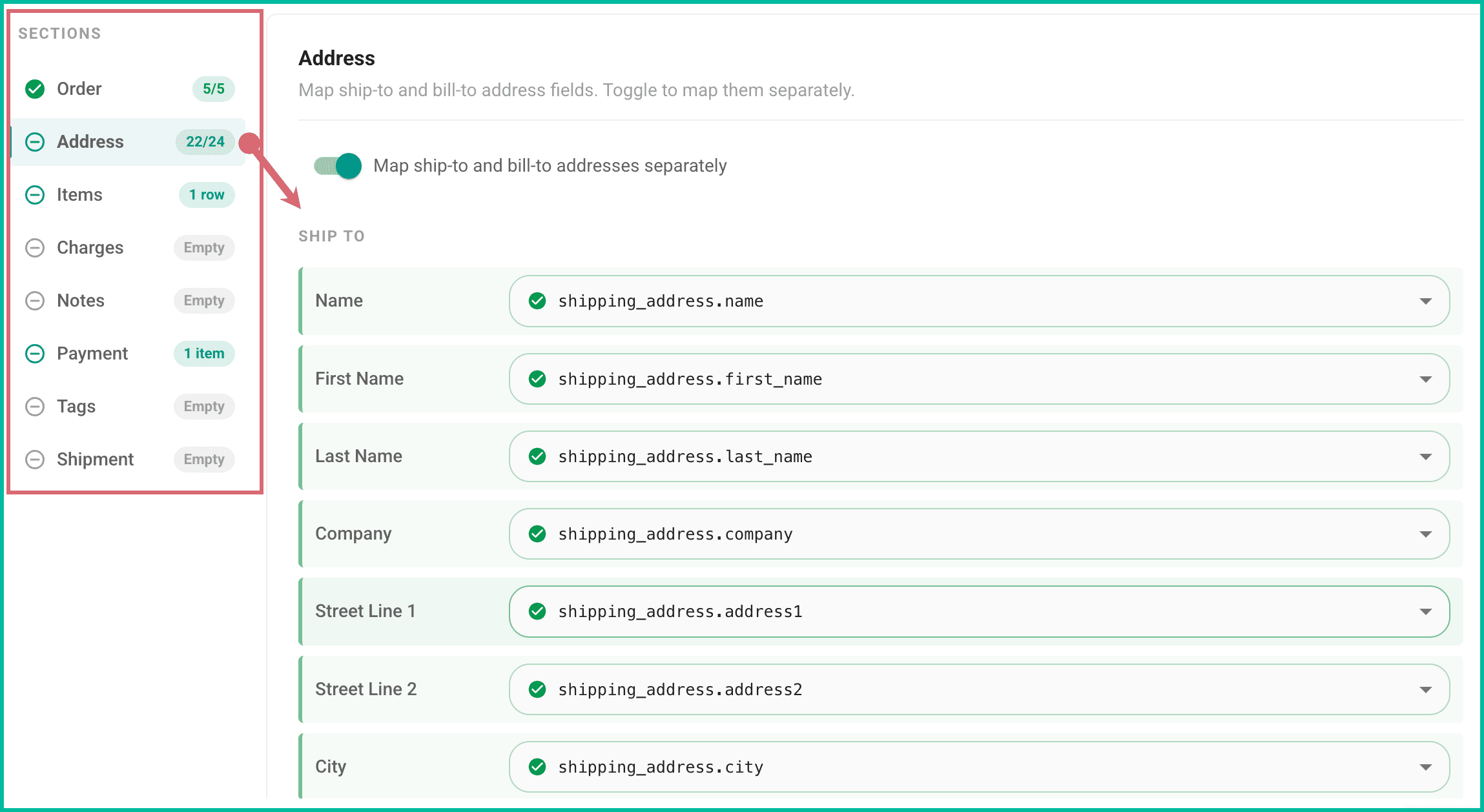Click the shipping_address.name value text

point(661,301)
